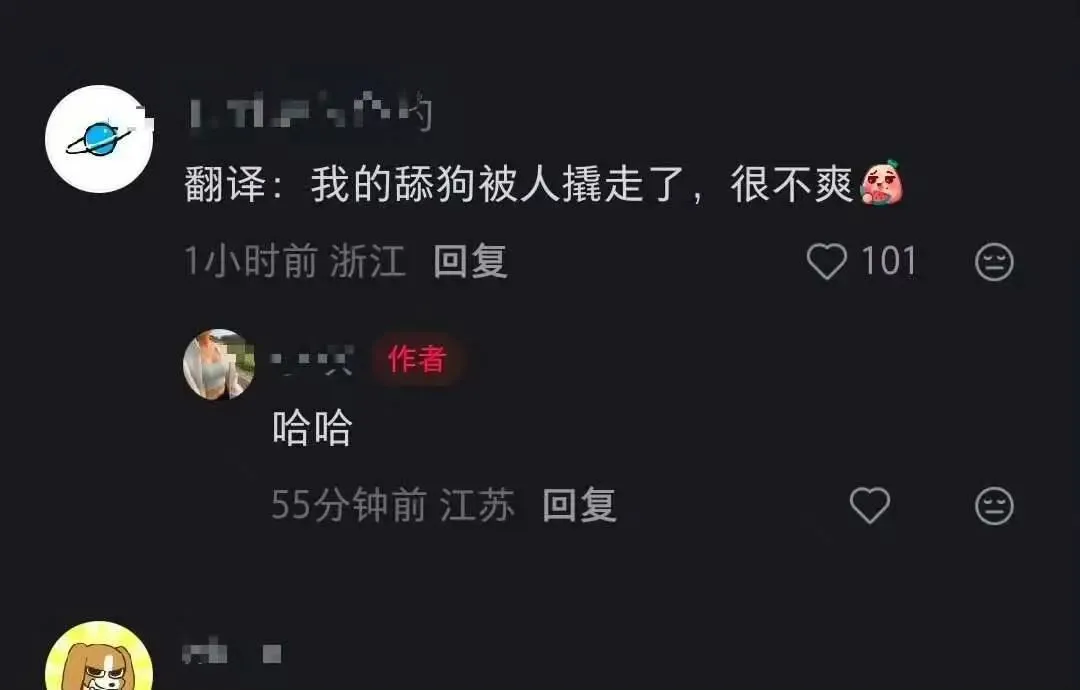Tap the red 作者 author badge
This screenshot has width=1080, height=690.
(x=417, y=359)
